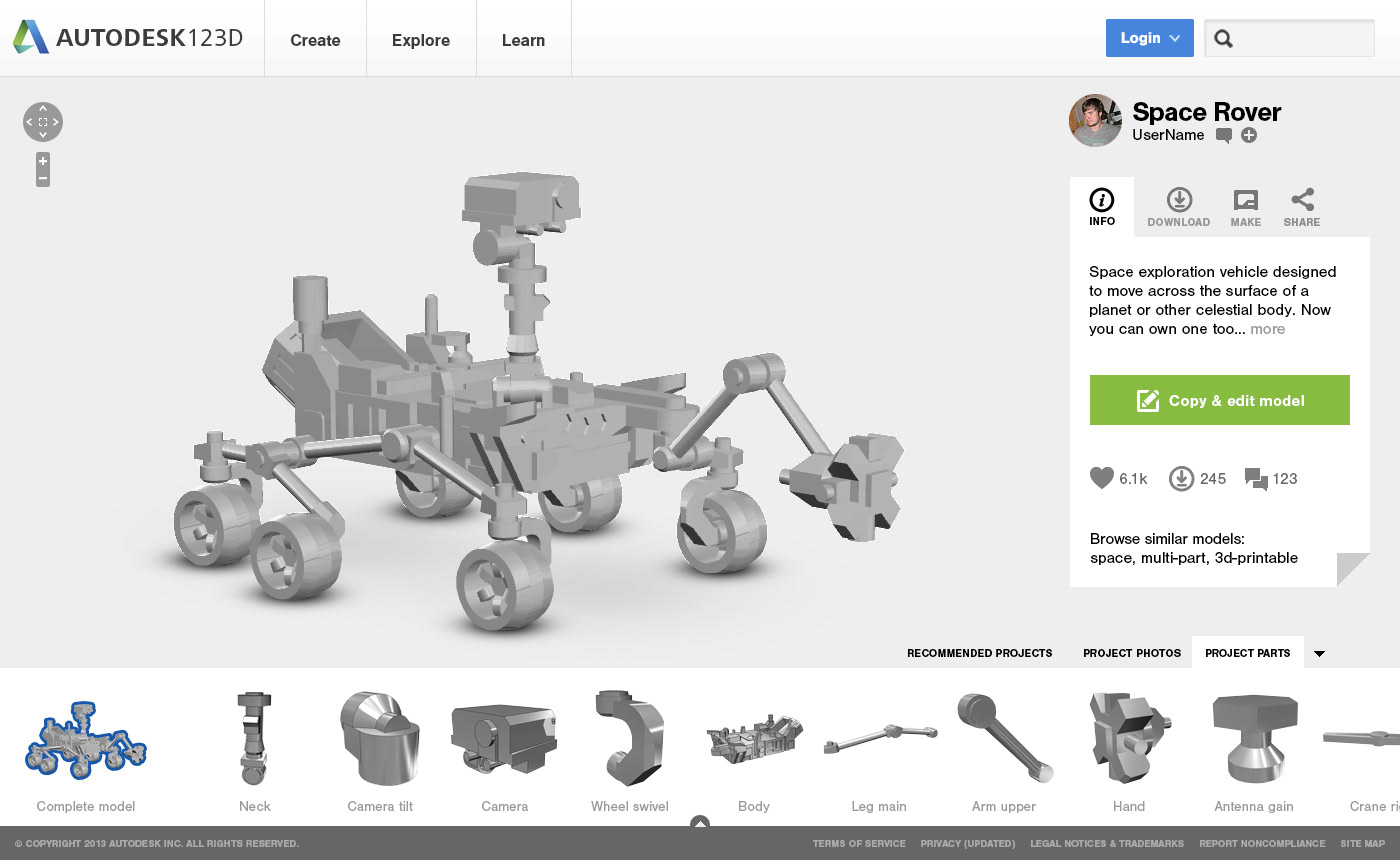Click the orbit navigation wheel control
Screen dimensions: 1400x860
(x=43, y=122)
